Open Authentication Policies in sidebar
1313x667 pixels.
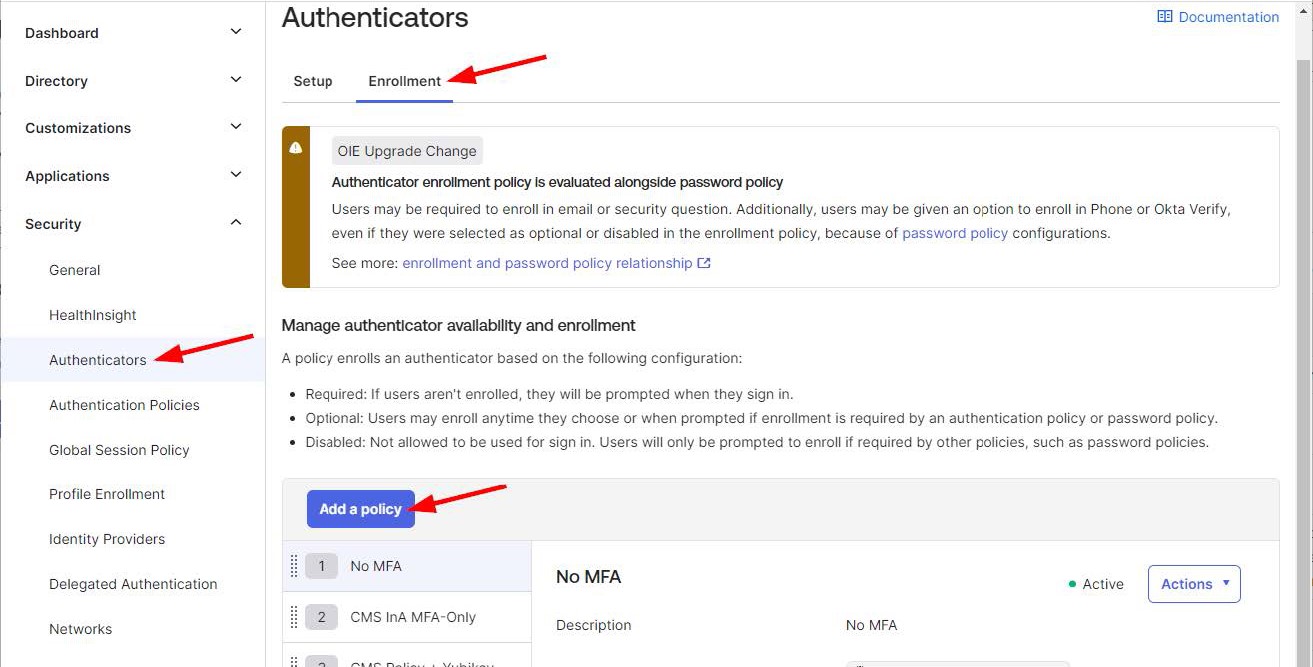(124, 405)
